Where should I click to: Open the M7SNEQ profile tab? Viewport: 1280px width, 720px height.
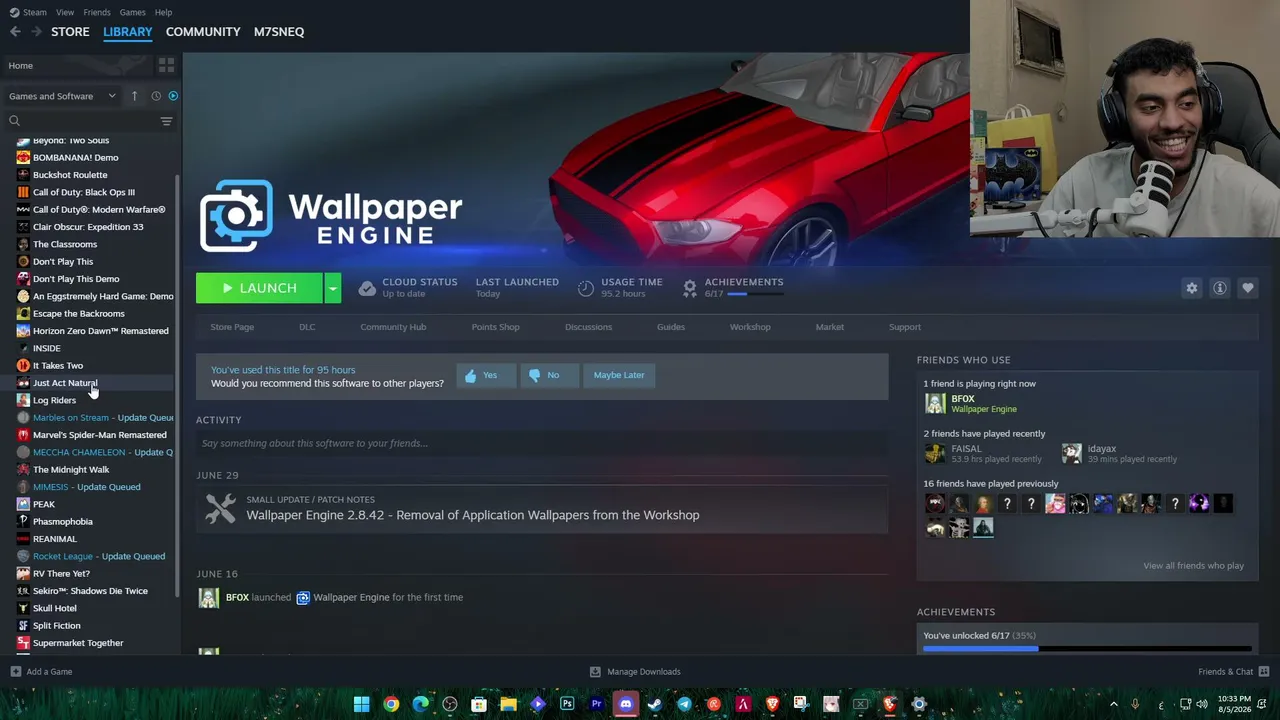click(279, 32)
